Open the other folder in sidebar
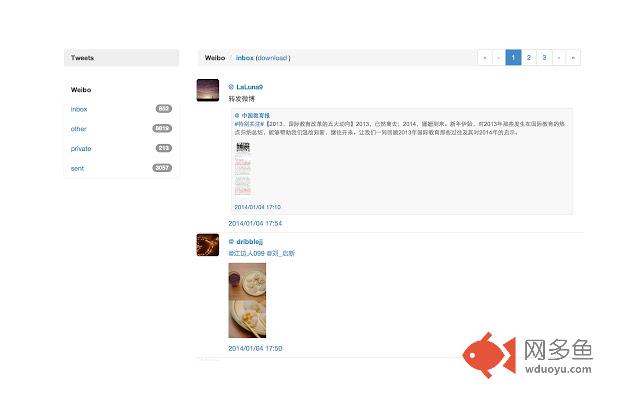Viewport: 640px width, 400px height. click(x=78, y=129)
